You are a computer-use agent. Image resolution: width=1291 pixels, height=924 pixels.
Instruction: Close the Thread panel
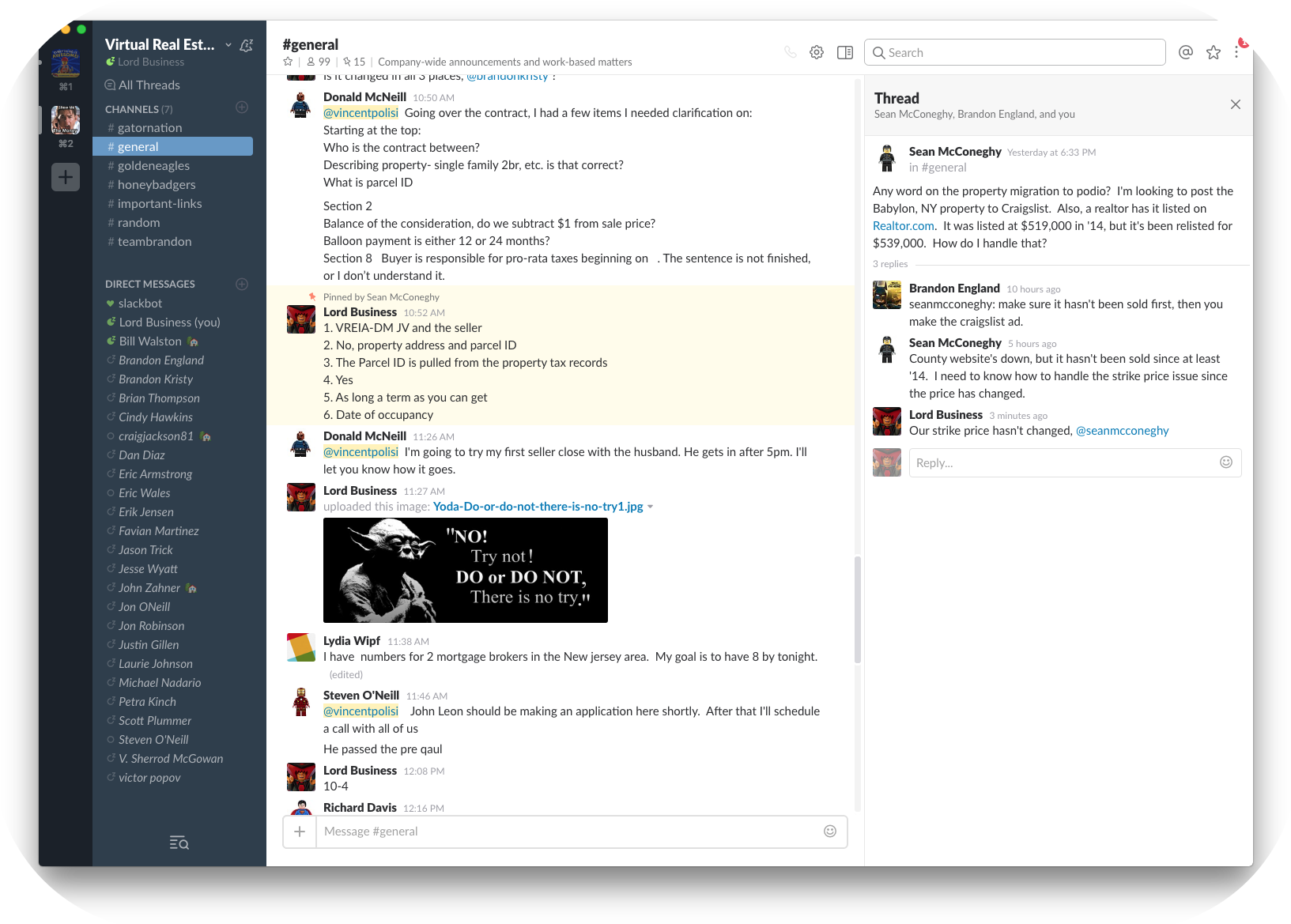pos(1235,104)
